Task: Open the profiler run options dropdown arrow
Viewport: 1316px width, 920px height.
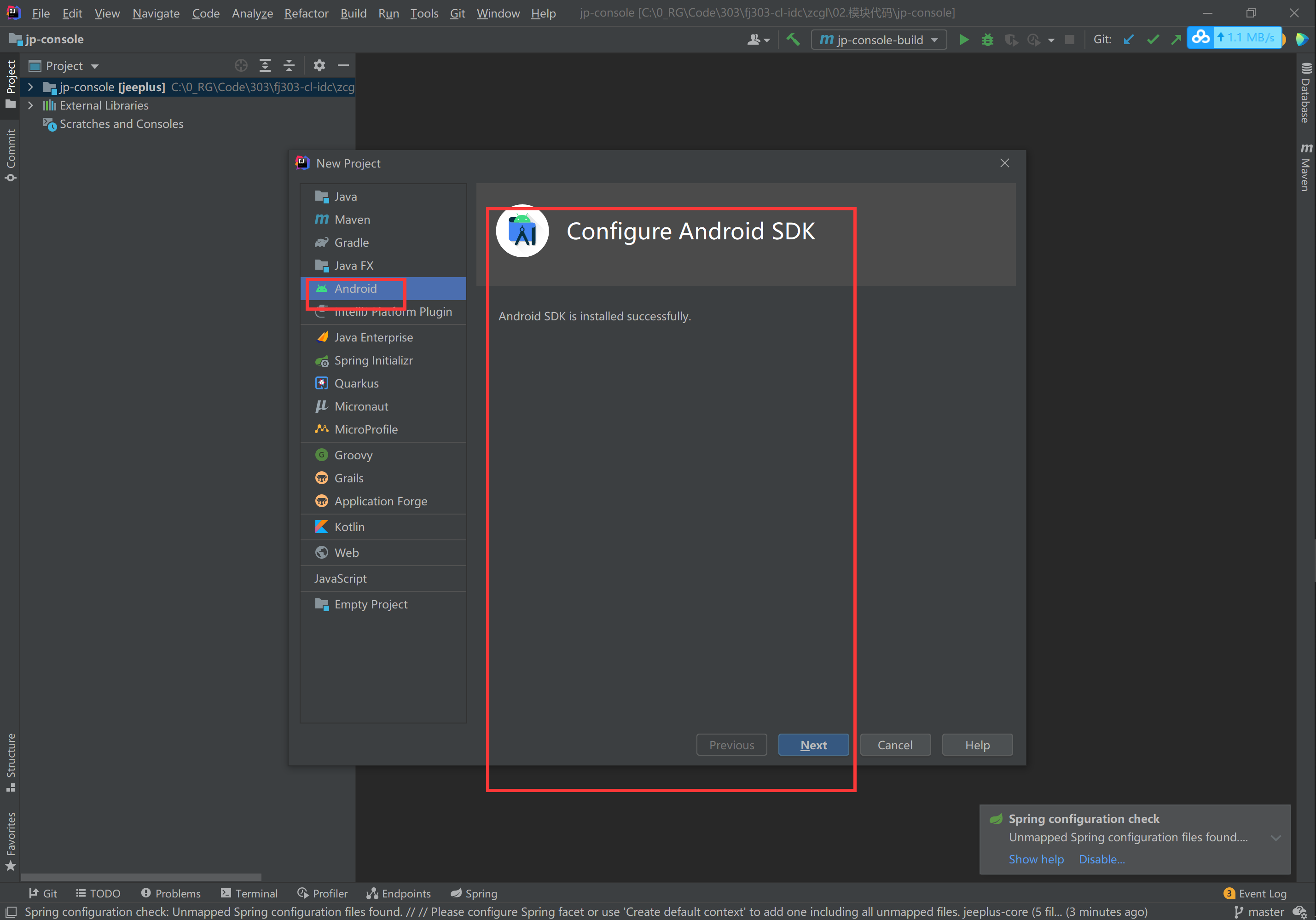Action: pyautogui.click(x=1051, y=40)
